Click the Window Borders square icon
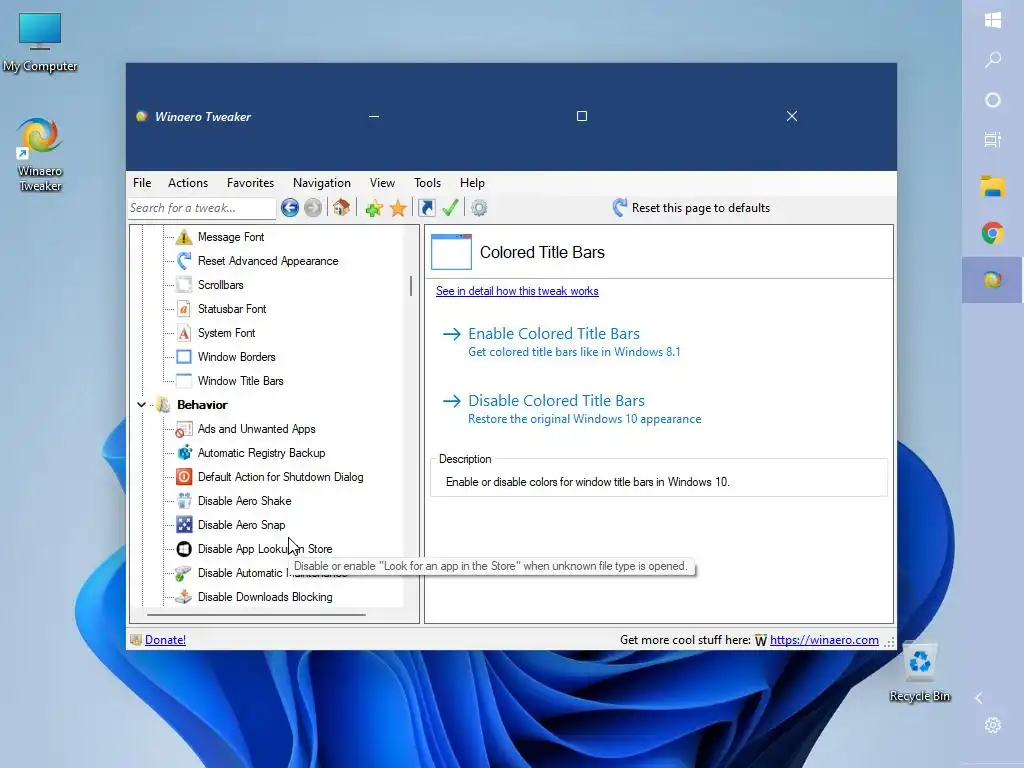 point(184,357)
